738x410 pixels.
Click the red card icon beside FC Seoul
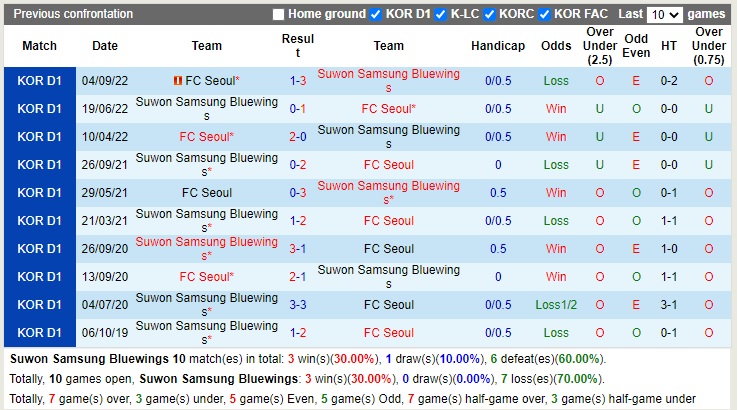177,81
